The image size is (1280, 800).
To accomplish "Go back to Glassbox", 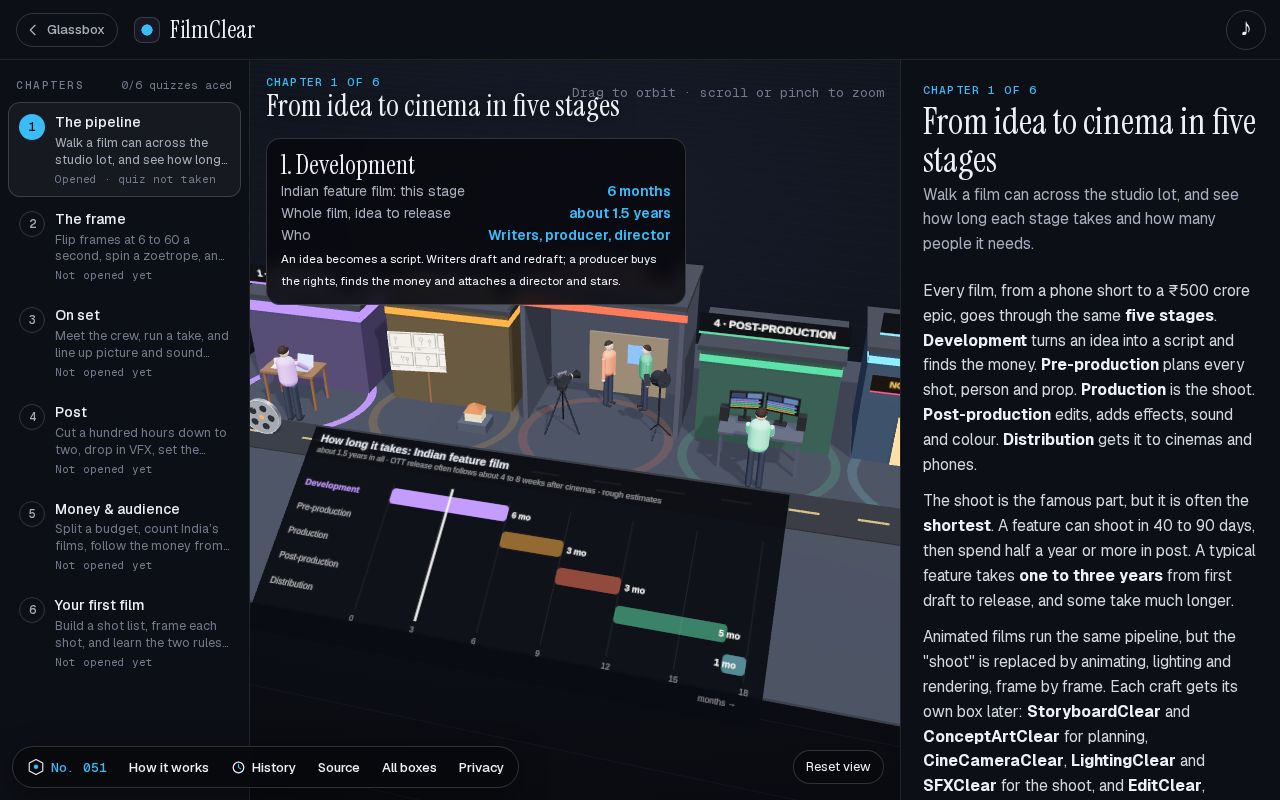I will (67, 30).
